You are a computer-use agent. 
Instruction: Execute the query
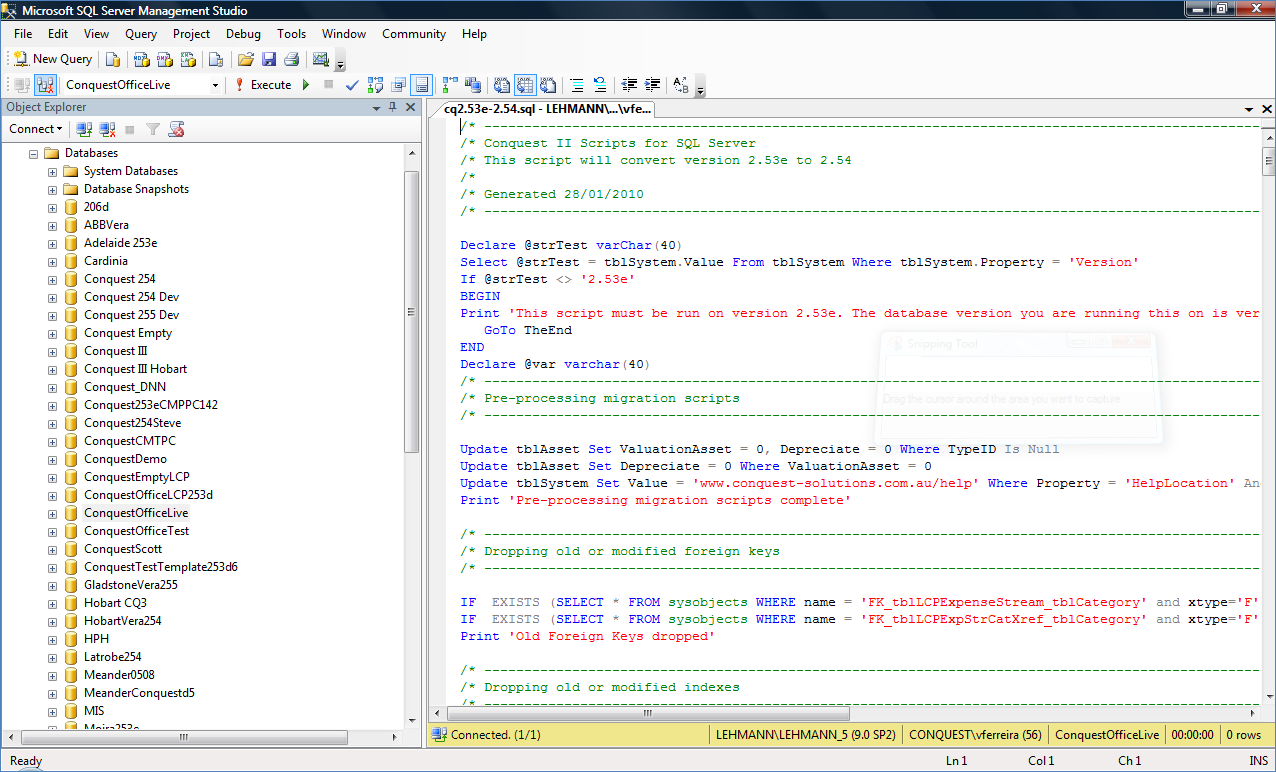(x=263, y=85)
